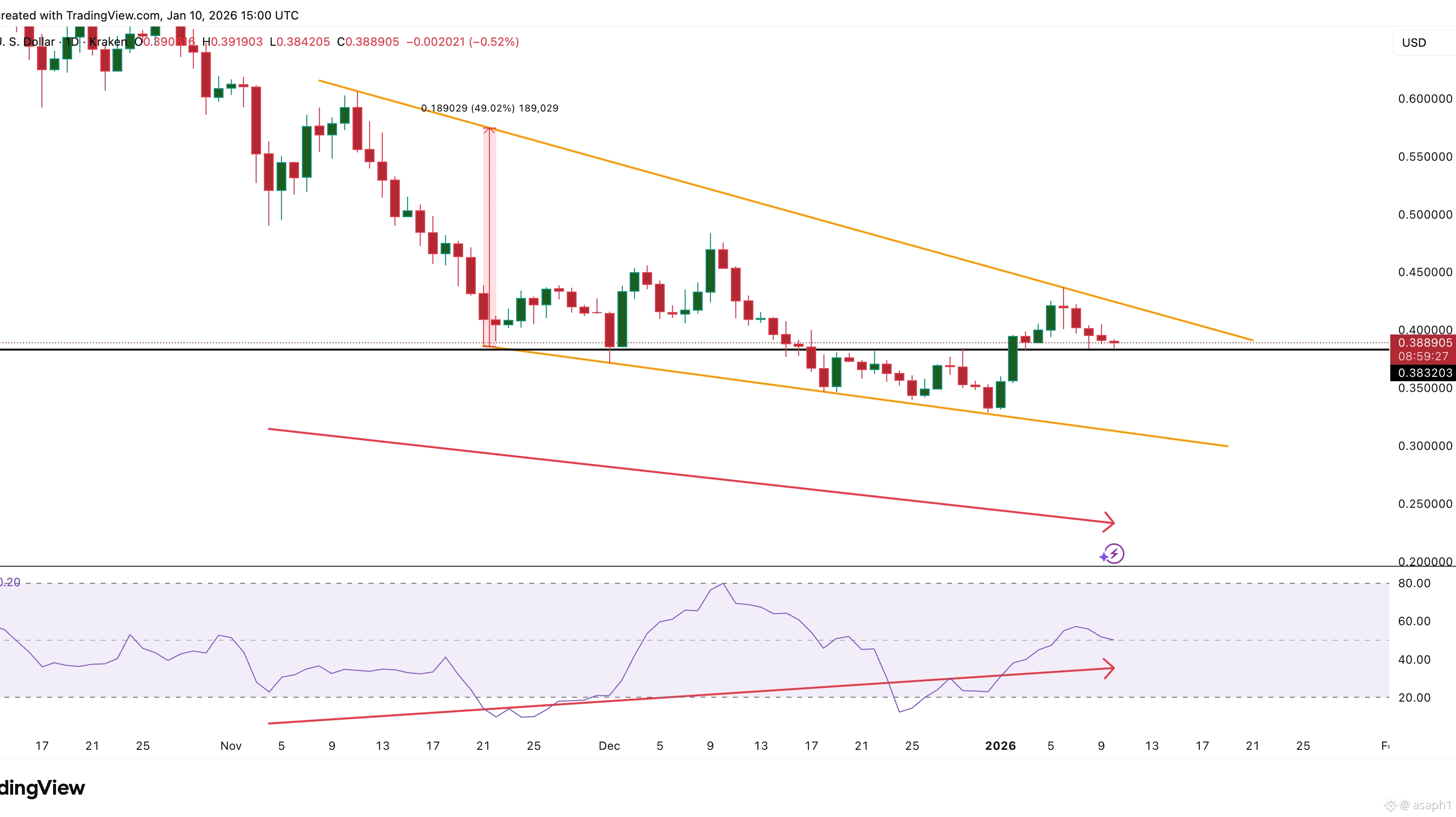Click the black 0.383203 price label

(x=1424, y=373)
